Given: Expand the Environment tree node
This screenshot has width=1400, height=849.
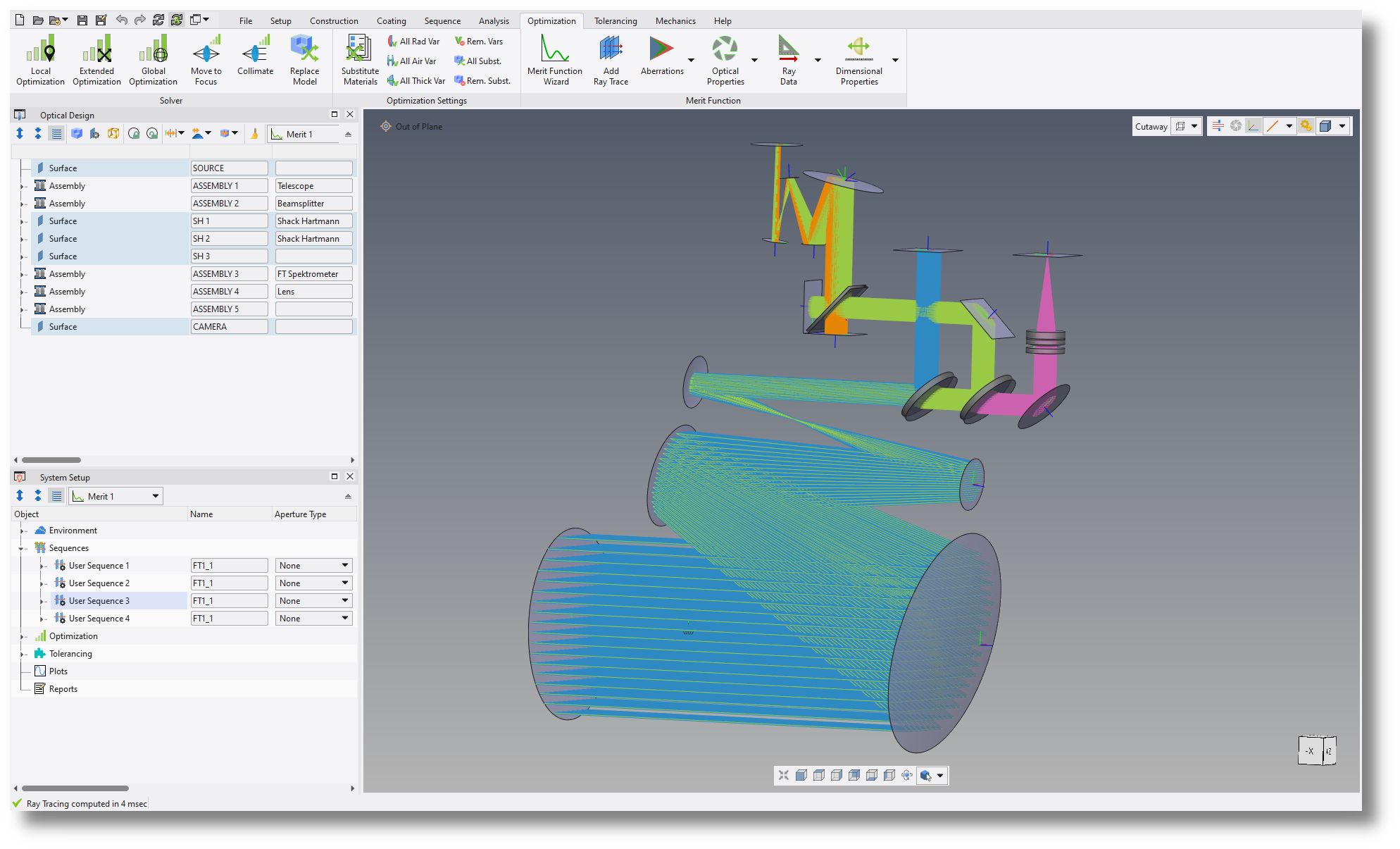Looking at the screenshot, I should tap(23, 531).
